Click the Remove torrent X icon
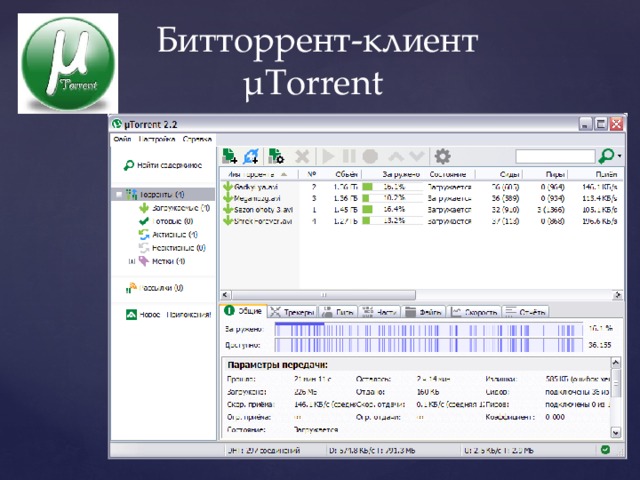640x480 pixels. pos(302,156)
